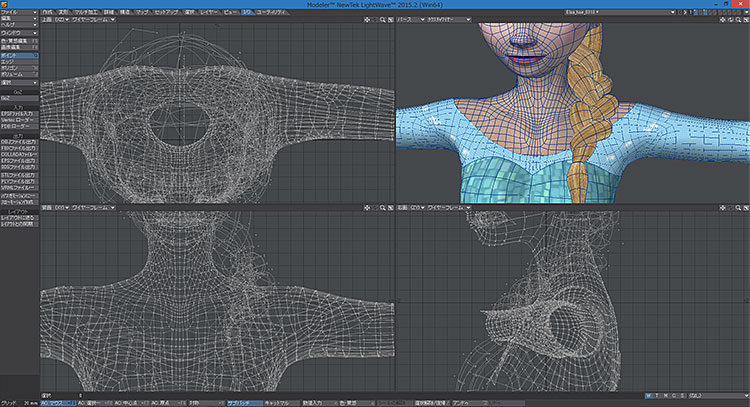750x407 pixels.
Task: Open the ウィンドウ (Window) dropdown
Action: [19, 33]
